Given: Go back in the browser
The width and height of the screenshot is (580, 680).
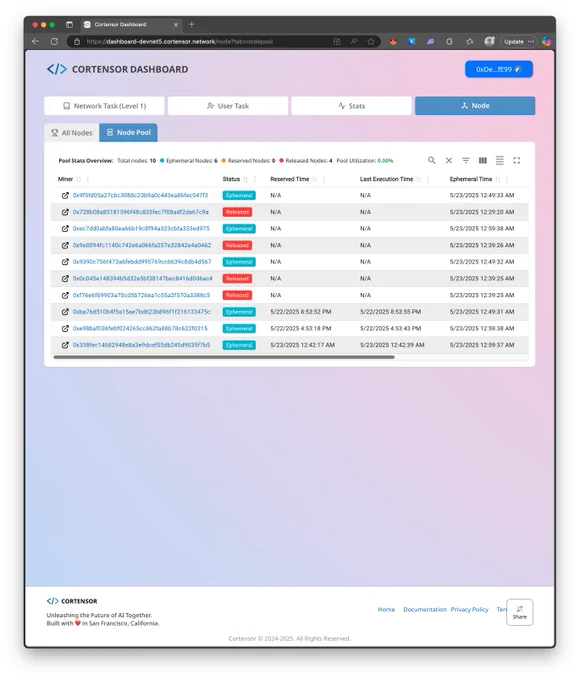Looking at the screenshot, I should (x=36, y=42).
